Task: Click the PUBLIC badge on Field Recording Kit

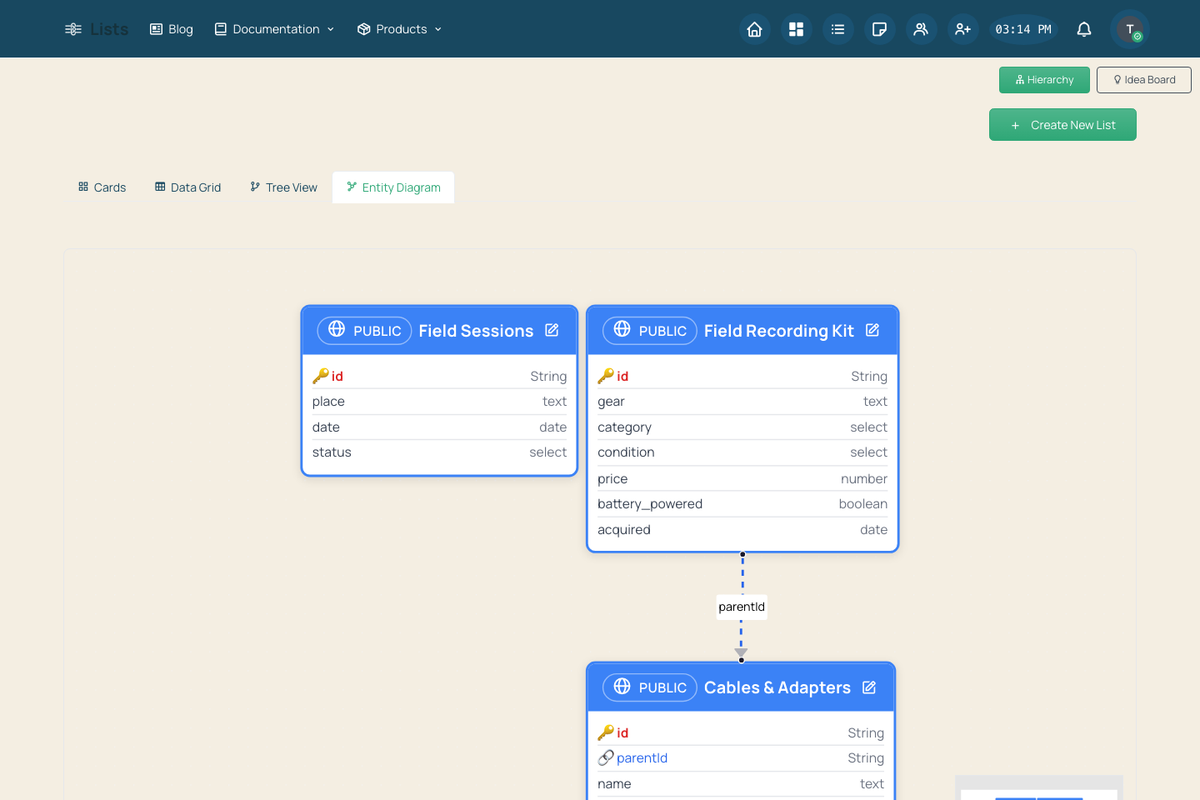Action: click(x=650, y=330)
